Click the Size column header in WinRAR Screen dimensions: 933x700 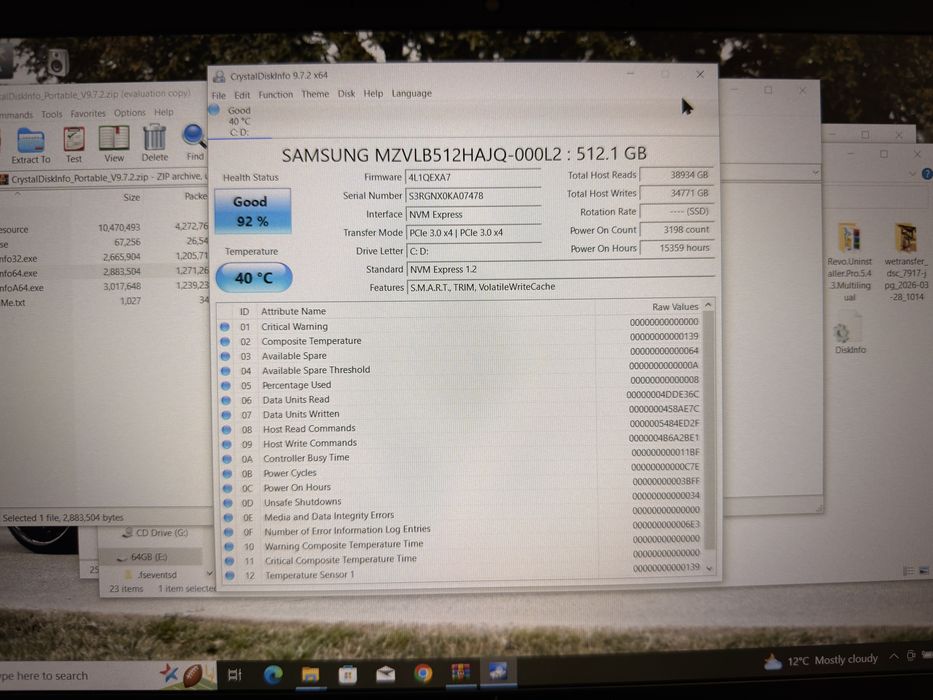(131, 197)
